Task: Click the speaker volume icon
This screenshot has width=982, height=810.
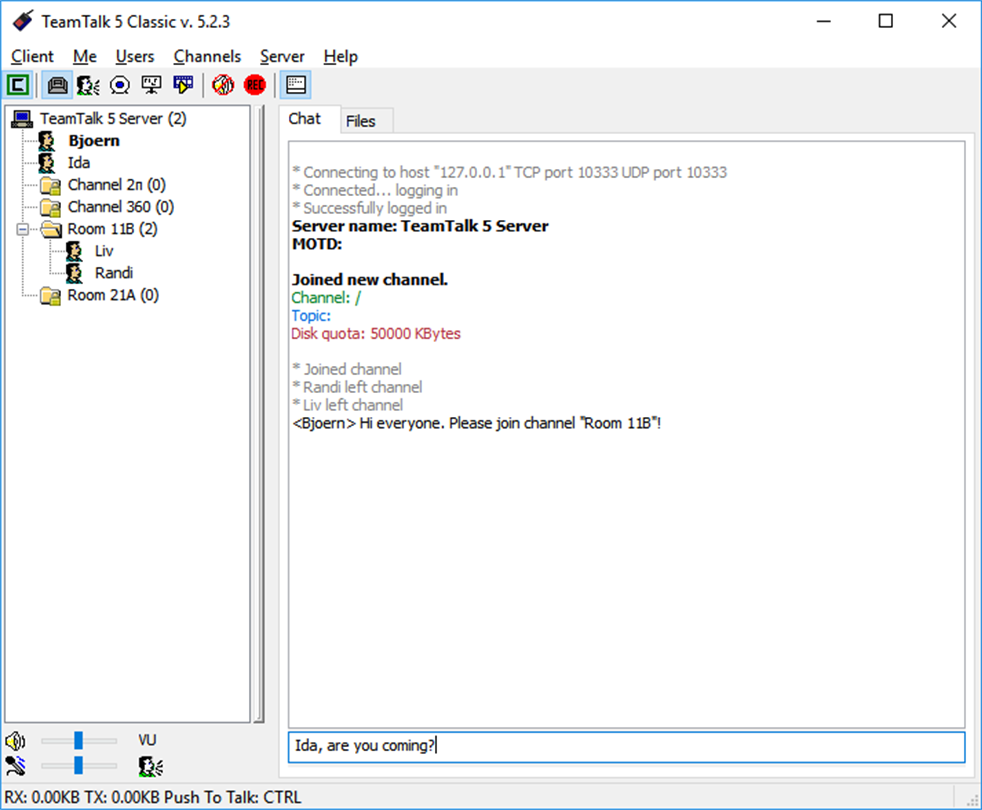Action: [16, 741]
